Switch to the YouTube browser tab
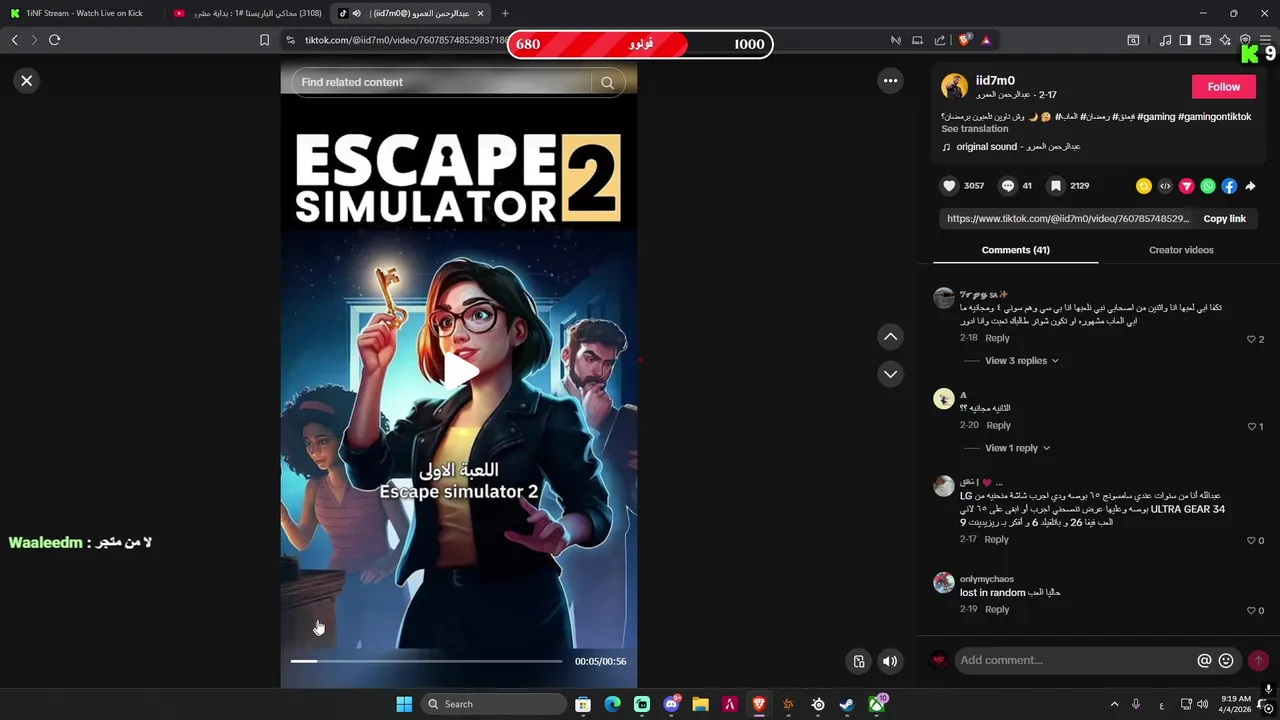This screenshot has height=720, width=1280. (x=247, y=13)
